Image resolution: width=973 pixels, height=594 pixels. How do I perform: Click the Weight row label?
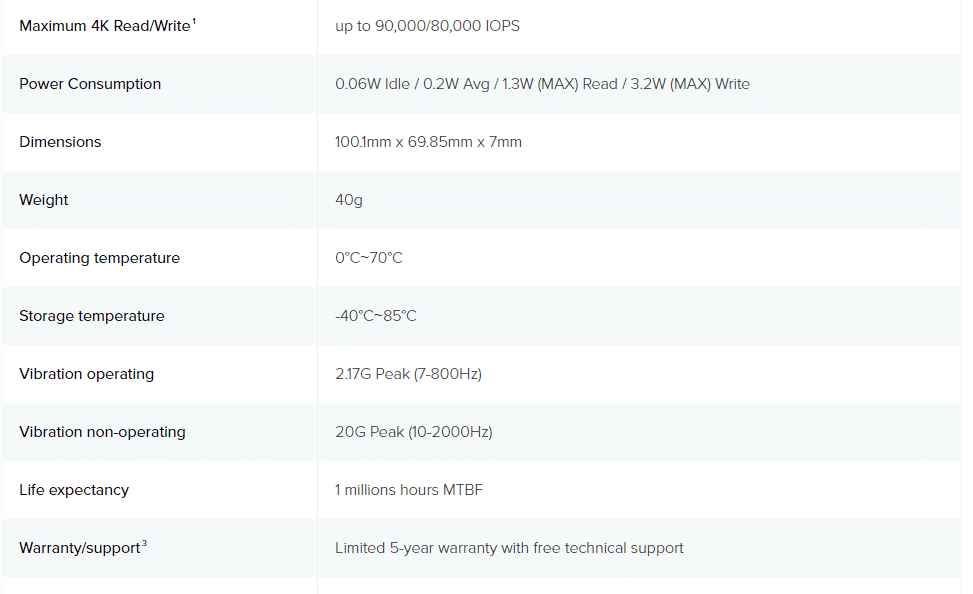tap(44, 200)
